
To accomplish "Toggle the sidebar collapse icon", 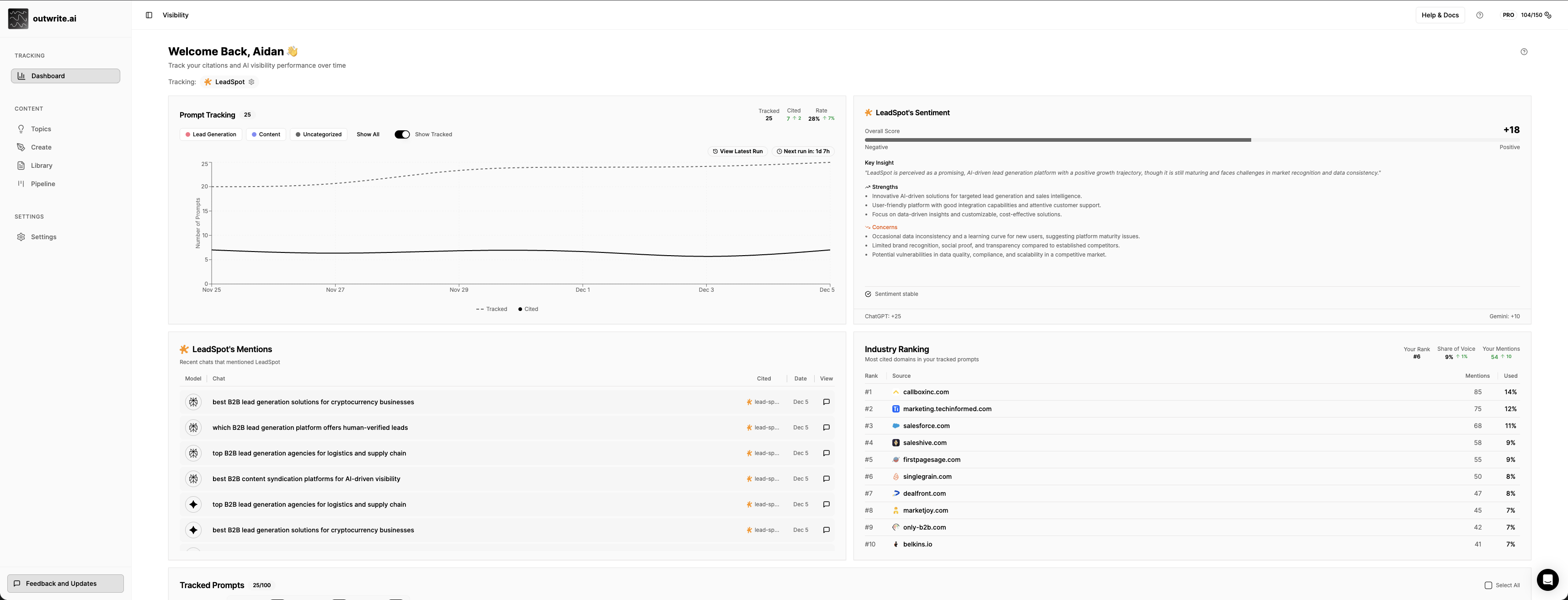I will pos(149,15).
